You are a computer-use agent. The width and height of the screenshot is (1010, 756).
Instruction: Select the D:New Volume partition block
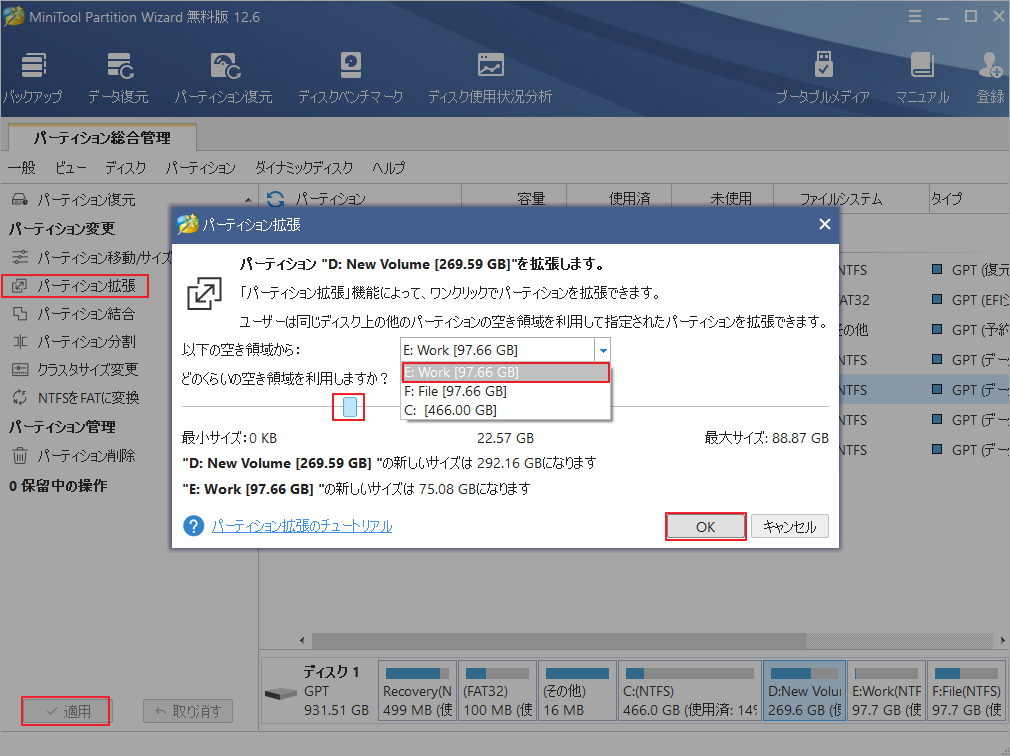[x=805, y=690]
